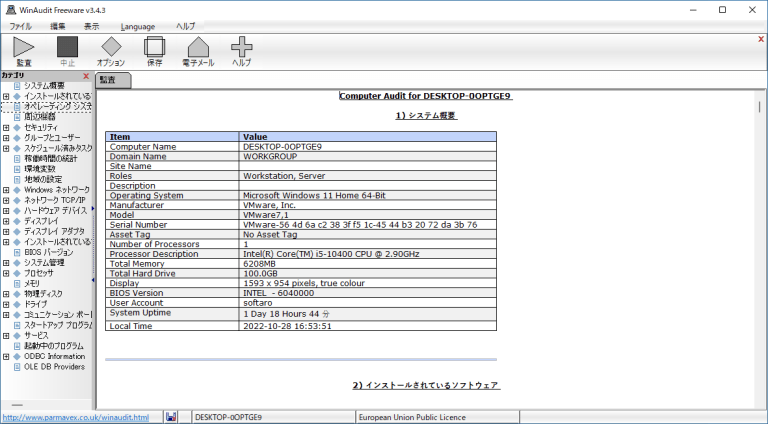
Task: Click the Local Time value 2022-10-28 16:53:51
Action: click(x=287, y=326)
